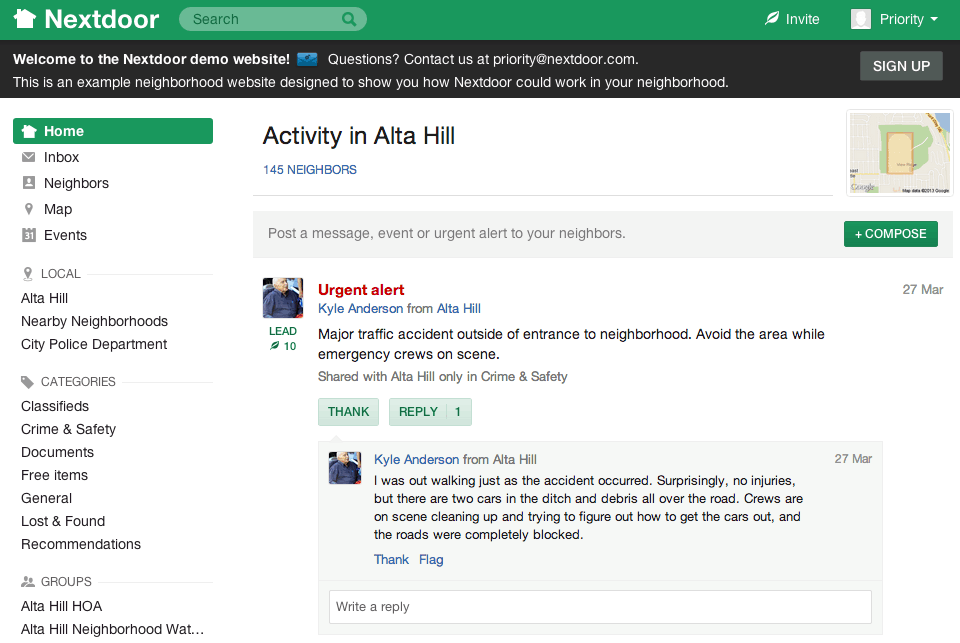The image size is (960, 643).
Task: Click the + COMPOSE button
Action: (890, 234)
